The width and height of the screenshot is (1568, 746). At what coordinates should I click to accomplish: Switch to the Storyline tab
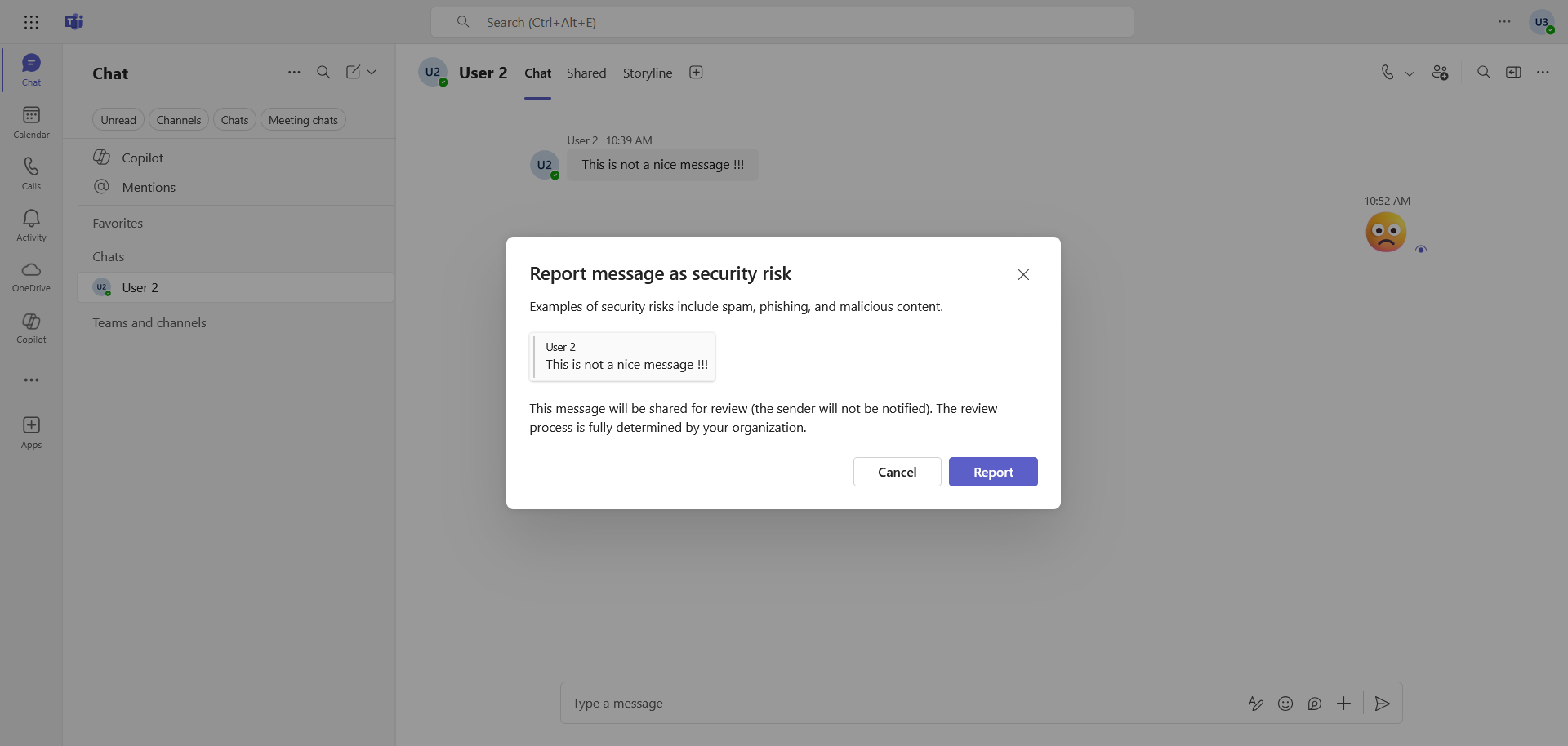click(x=647, y=73)
